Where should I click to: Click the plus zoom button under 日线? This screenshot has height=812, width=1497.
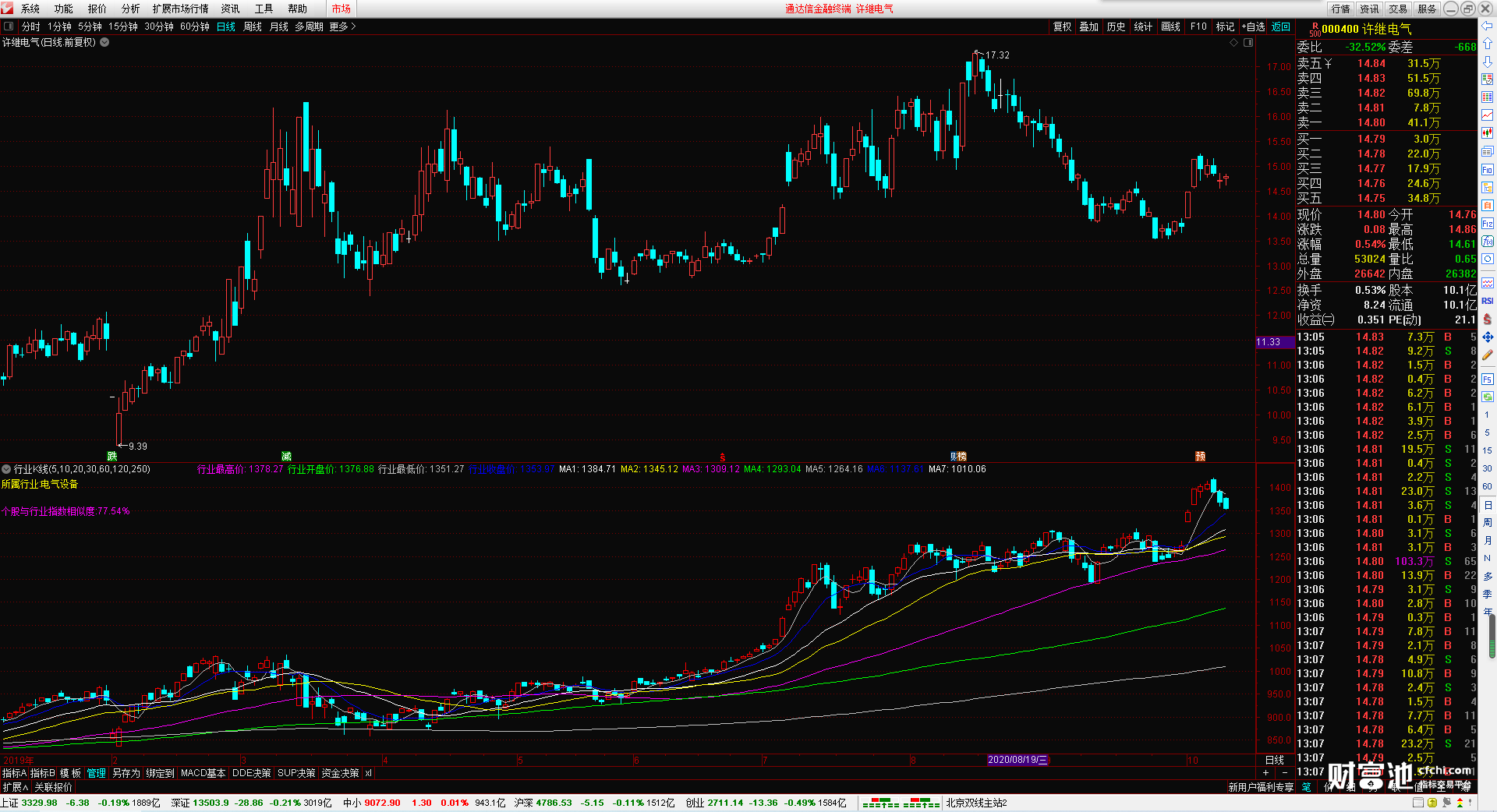click(1265, 772)
